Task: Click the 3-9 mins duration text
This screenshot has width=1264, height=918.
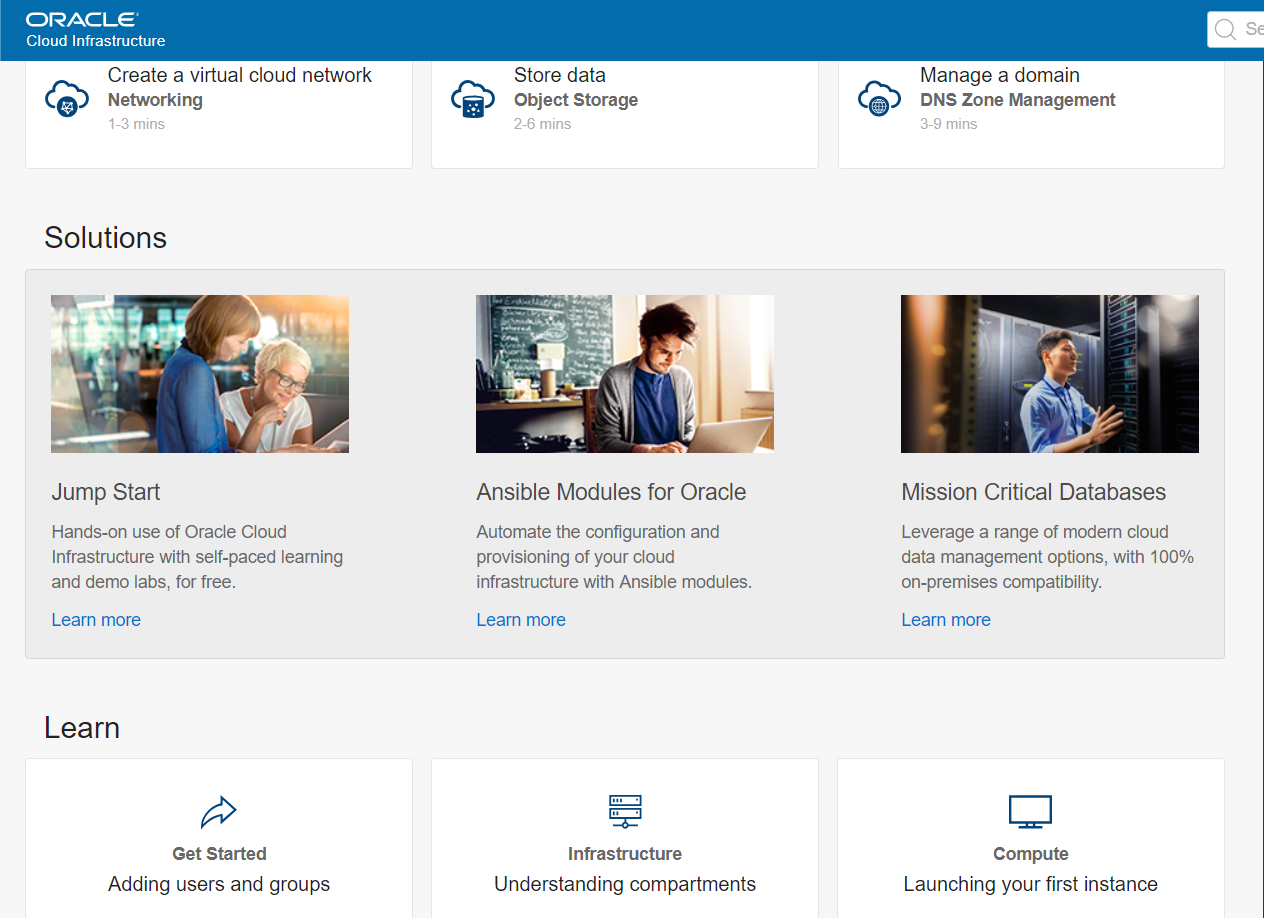Action: [x=949, y=124]
